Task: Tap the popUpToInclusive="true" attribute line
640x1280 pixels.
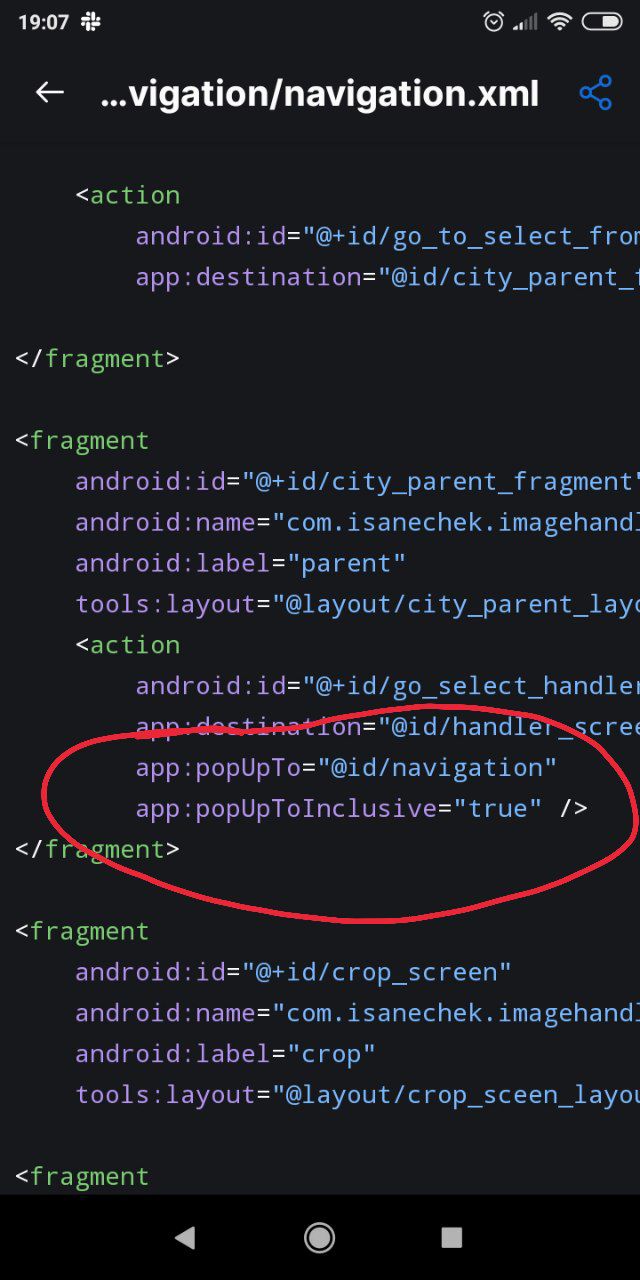Action: point(362,808)
